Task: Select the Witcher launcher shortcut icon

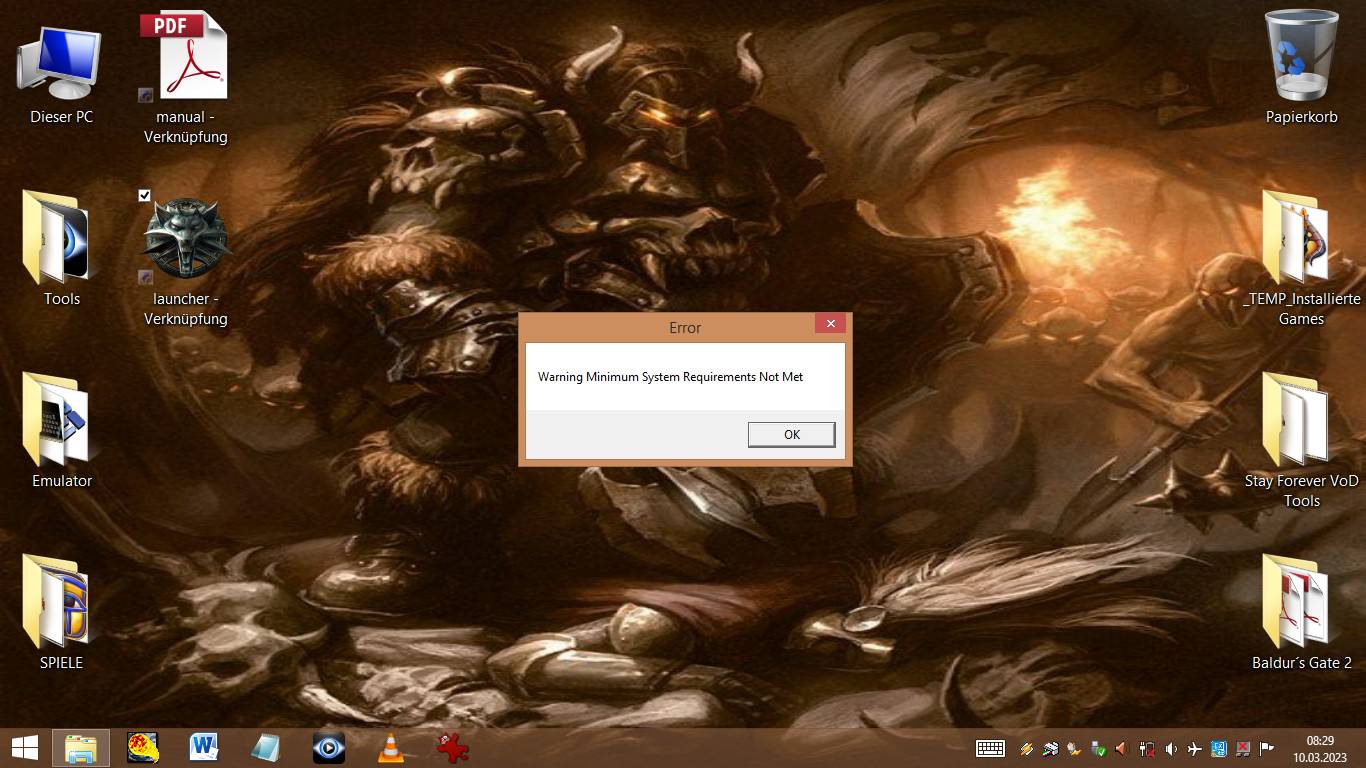Action: click(186, 239)
